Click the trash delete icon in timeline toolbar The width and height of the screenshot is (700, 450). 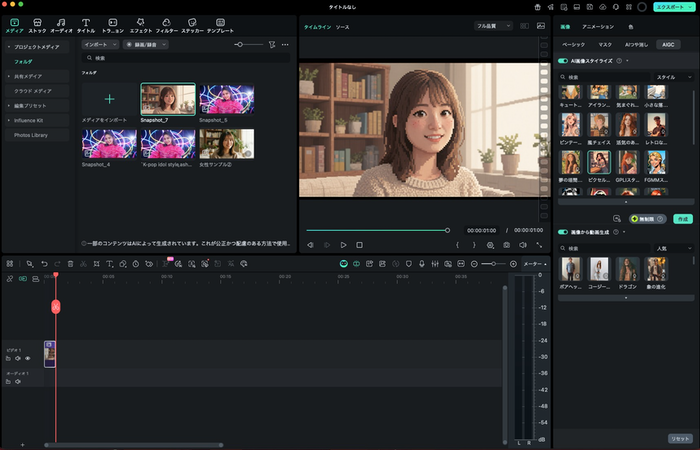[x=70, y=263]
